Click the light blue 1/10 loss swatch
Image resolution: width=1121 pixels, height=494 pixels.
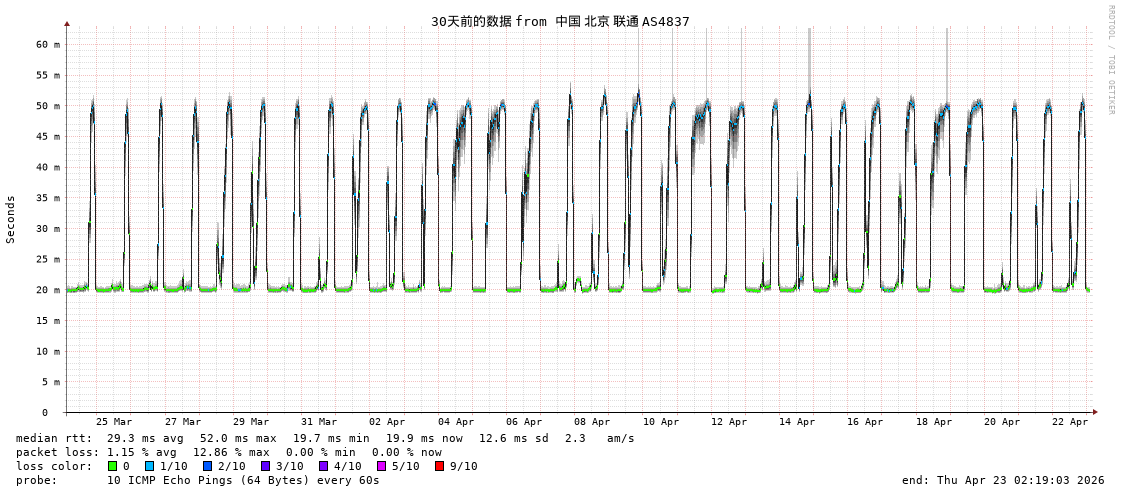click(150, 466)
